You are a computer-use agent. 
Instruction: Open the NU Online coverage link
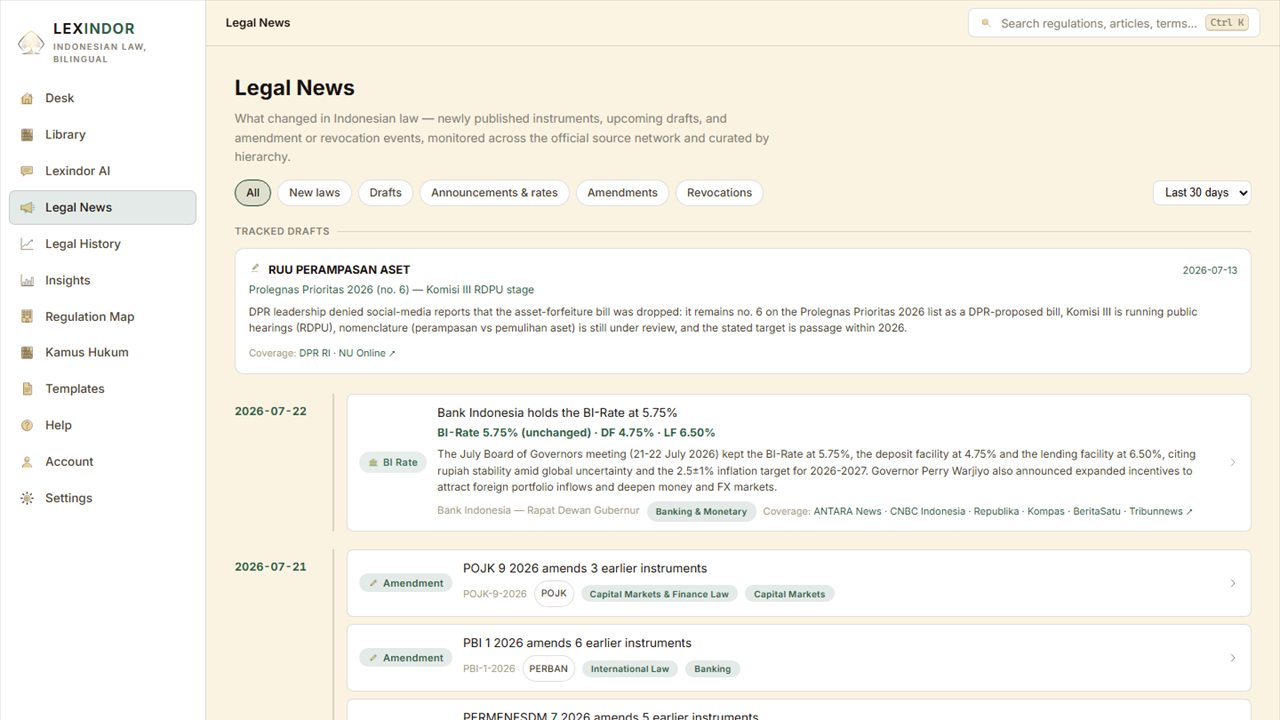coord(366,353)
